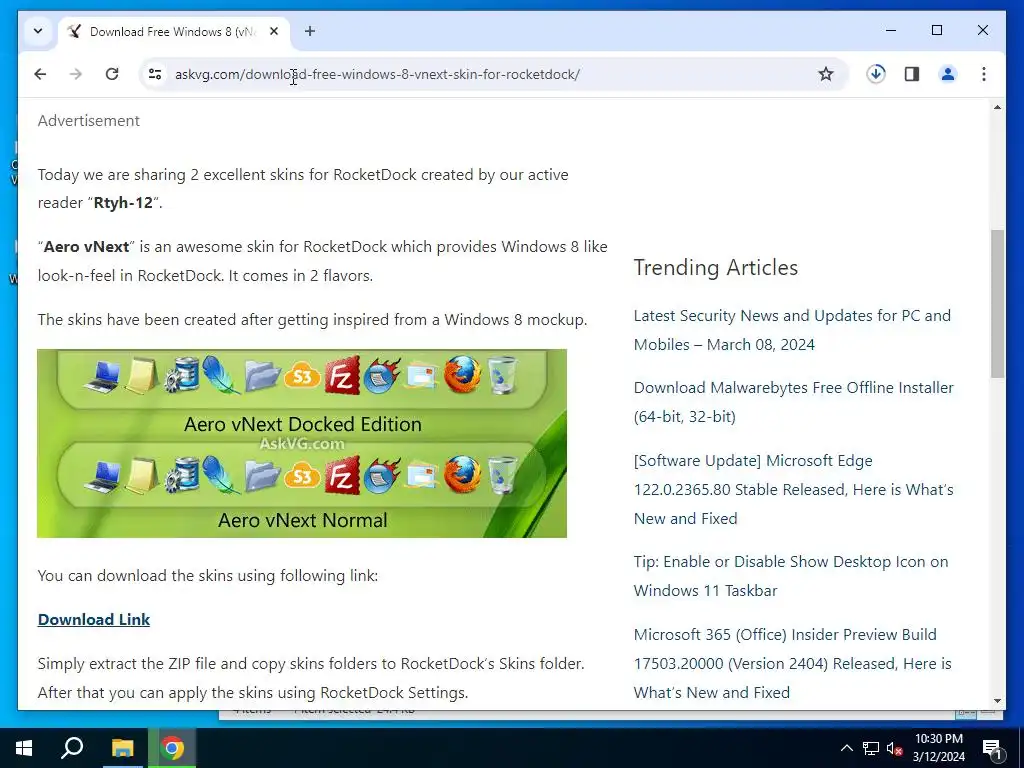Open File Explorer from taskbar
The height and width of the screenshot is (768, 1024).
[x=122, y=748]
